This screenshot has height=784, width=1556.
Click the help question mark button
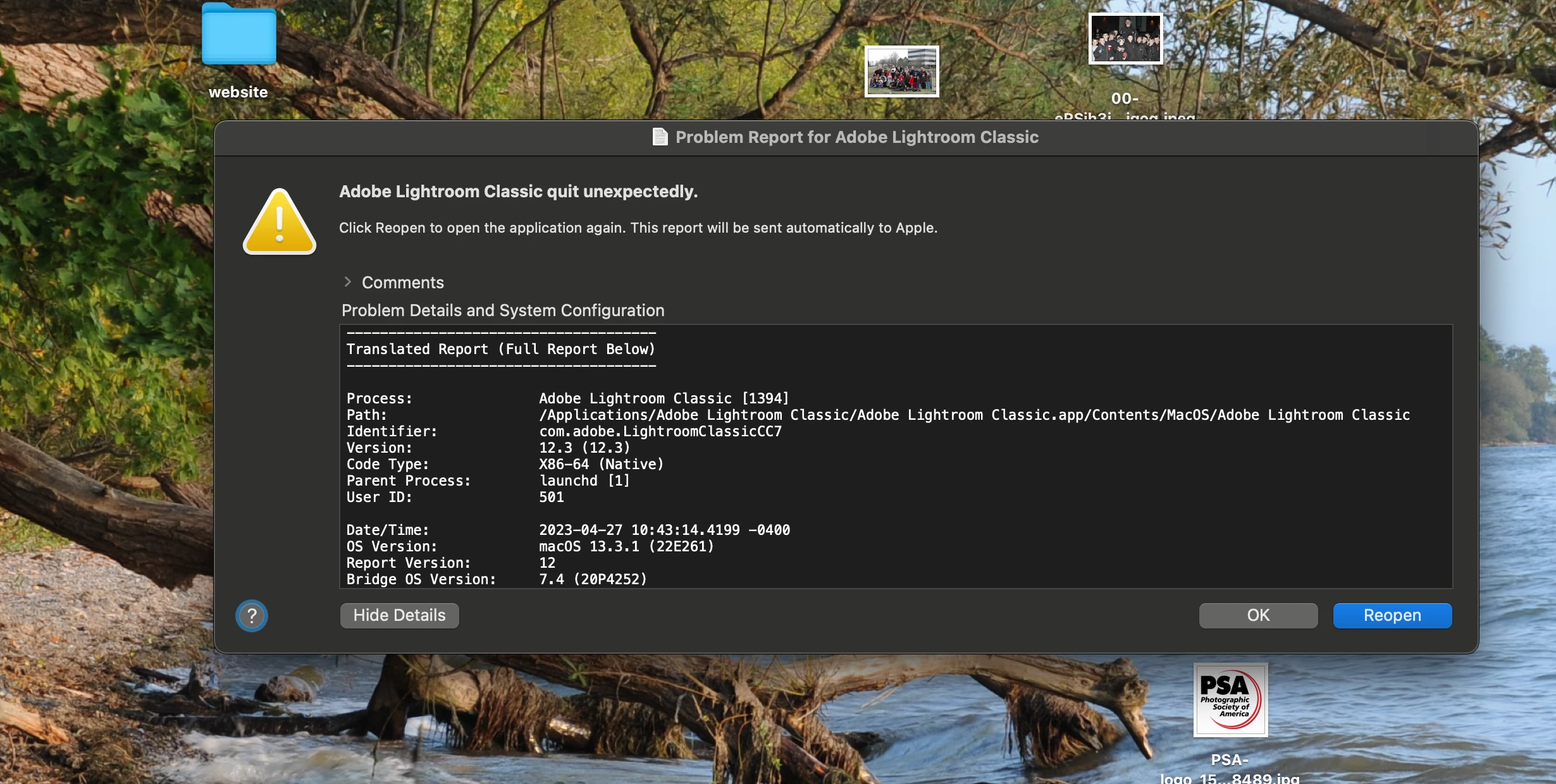point(252,615)
